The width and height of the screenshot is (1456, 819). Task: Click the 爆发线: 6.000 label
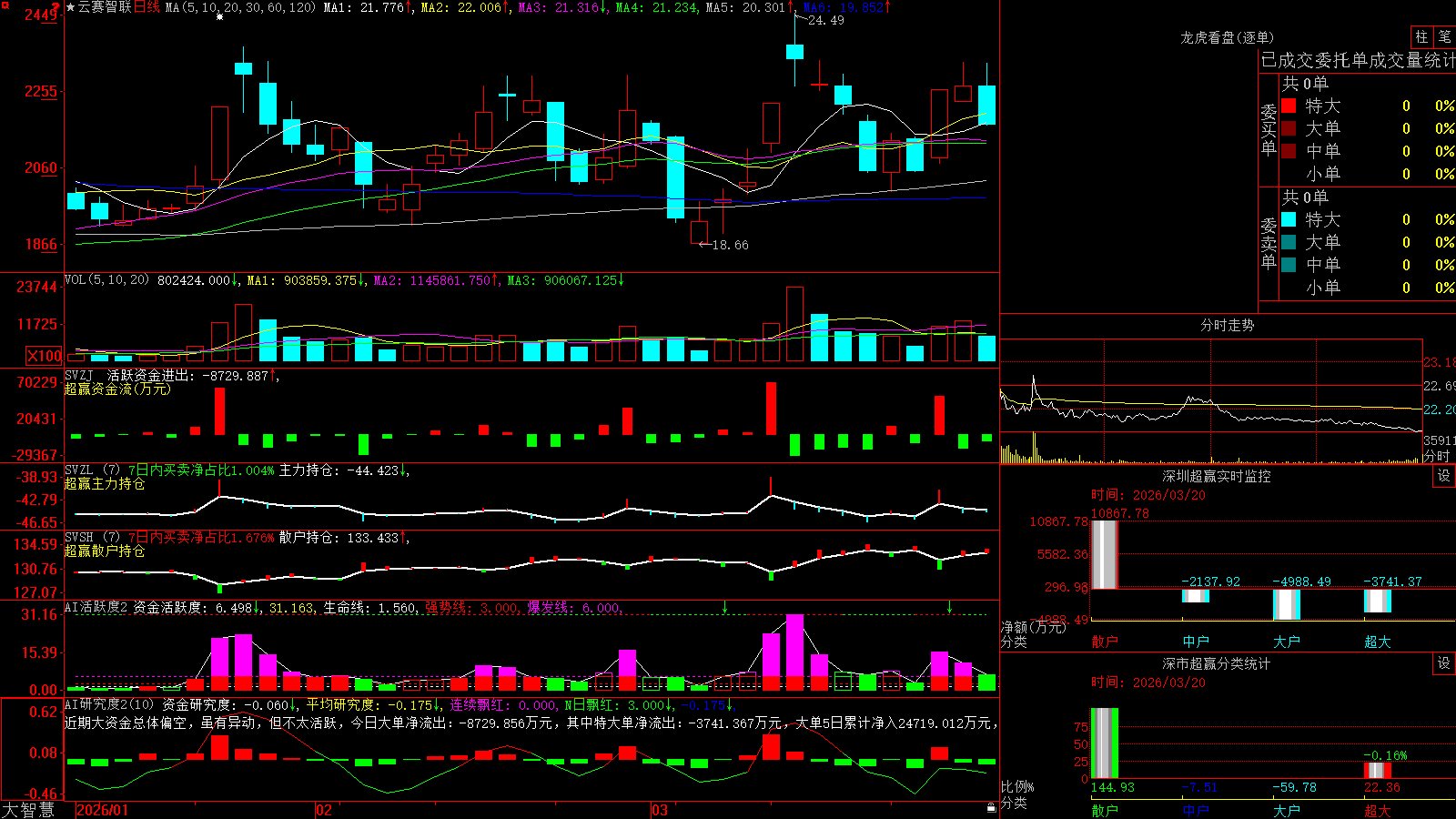coord(574,607)
